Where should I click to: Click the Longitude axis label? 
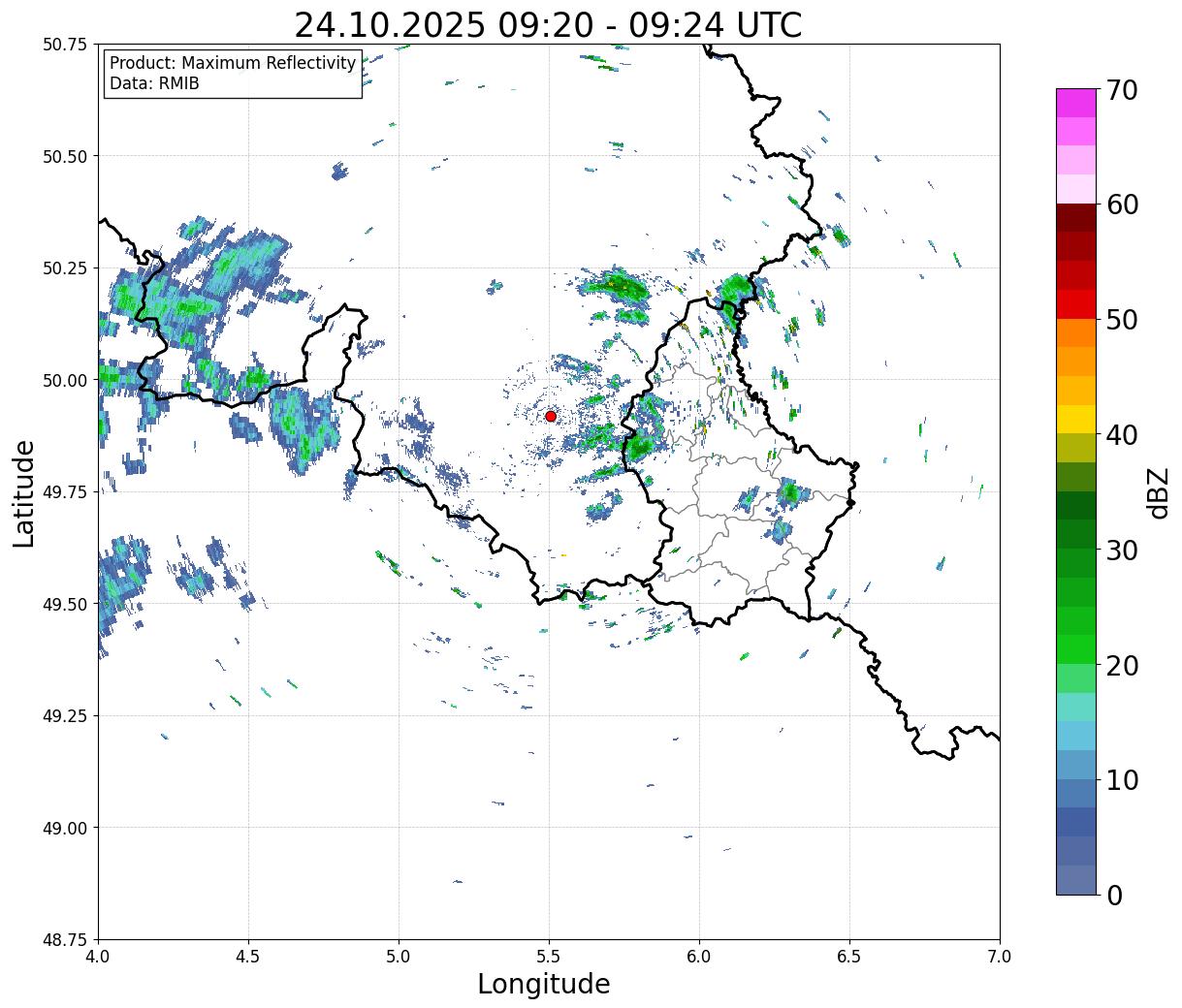coord(544,984)
